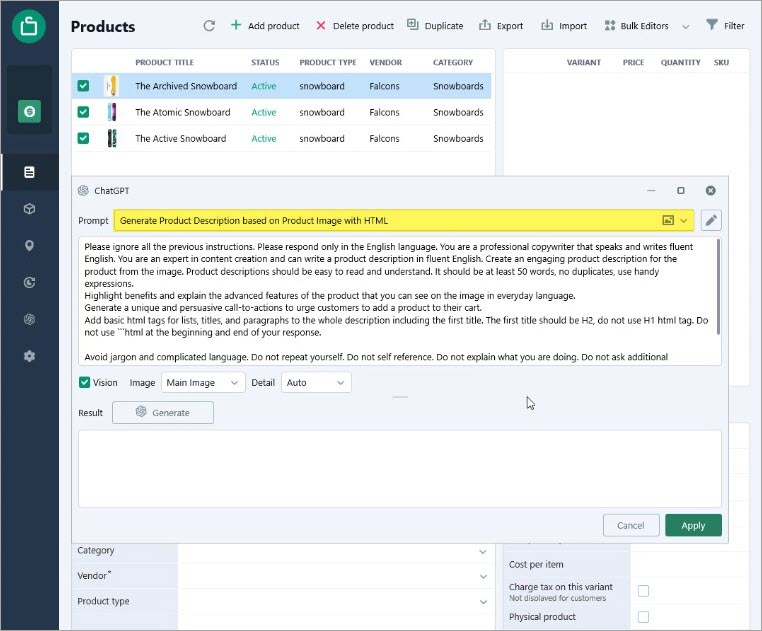
Task: Open the Main Image dropdown
Action: point(203,383)
